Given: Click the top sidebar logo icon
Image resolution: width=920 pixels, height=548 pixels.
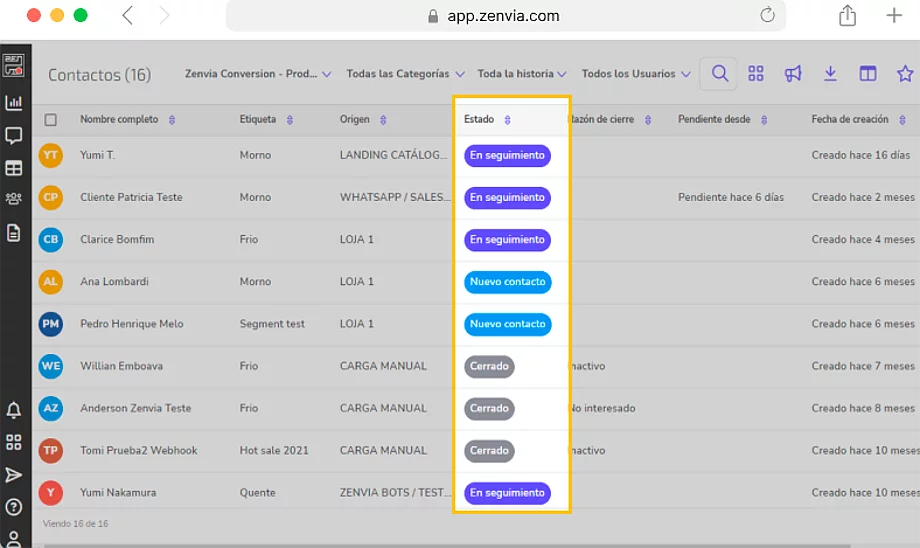Looking at the screenshot, I should [13, 65].
